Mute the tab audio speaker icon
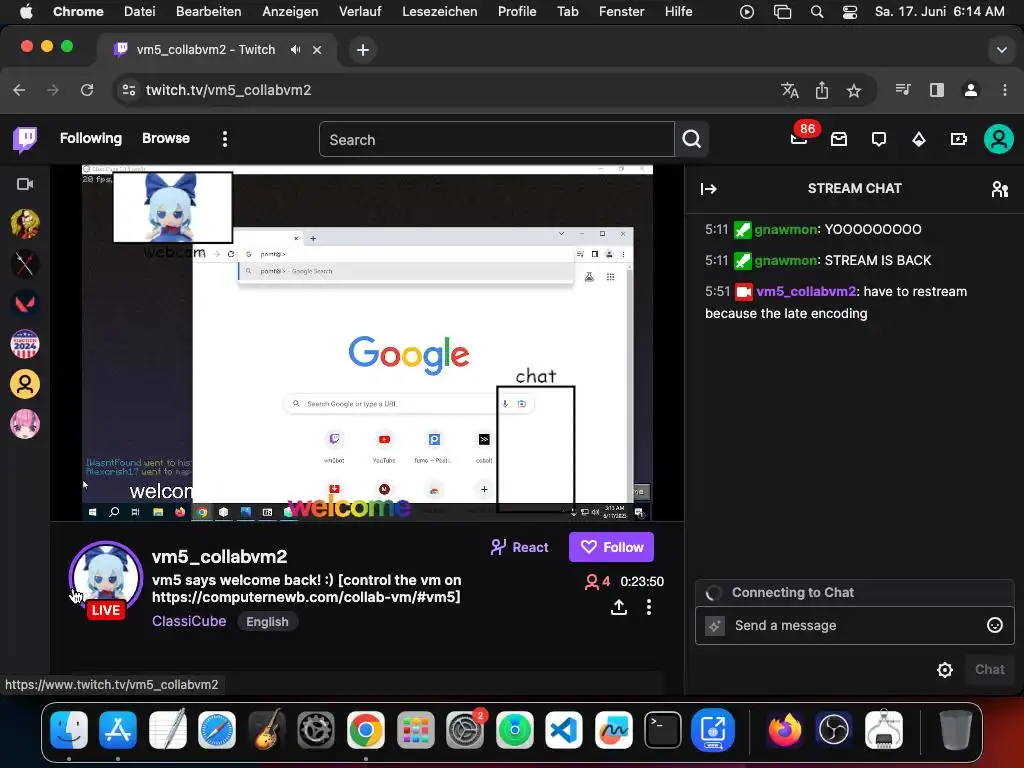 pyautogui.click(x=295, y=50)
